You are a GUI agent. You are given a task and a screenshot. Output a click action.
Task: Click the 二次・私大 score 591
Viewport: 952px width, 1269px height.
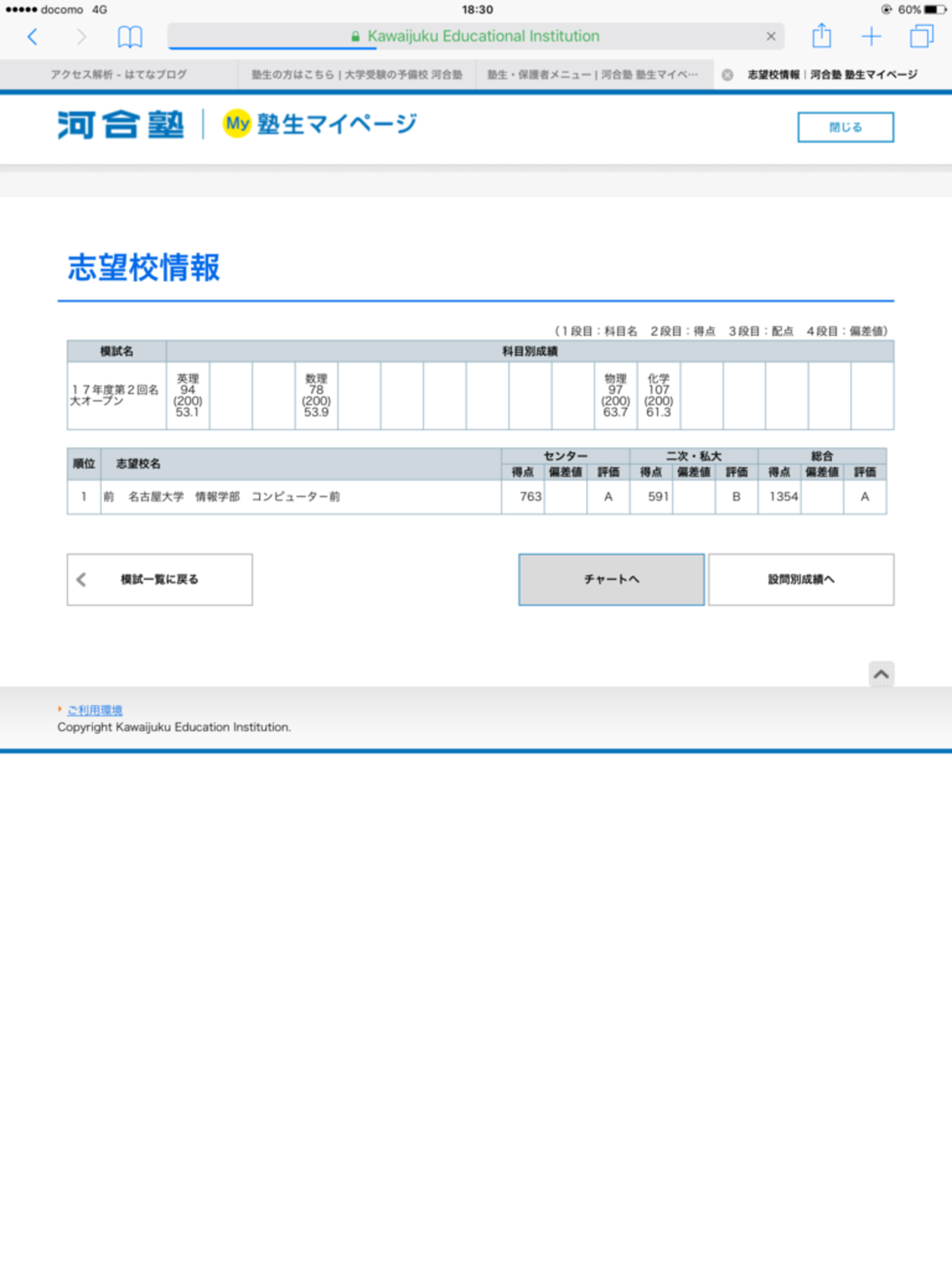(x=658, y=496)
